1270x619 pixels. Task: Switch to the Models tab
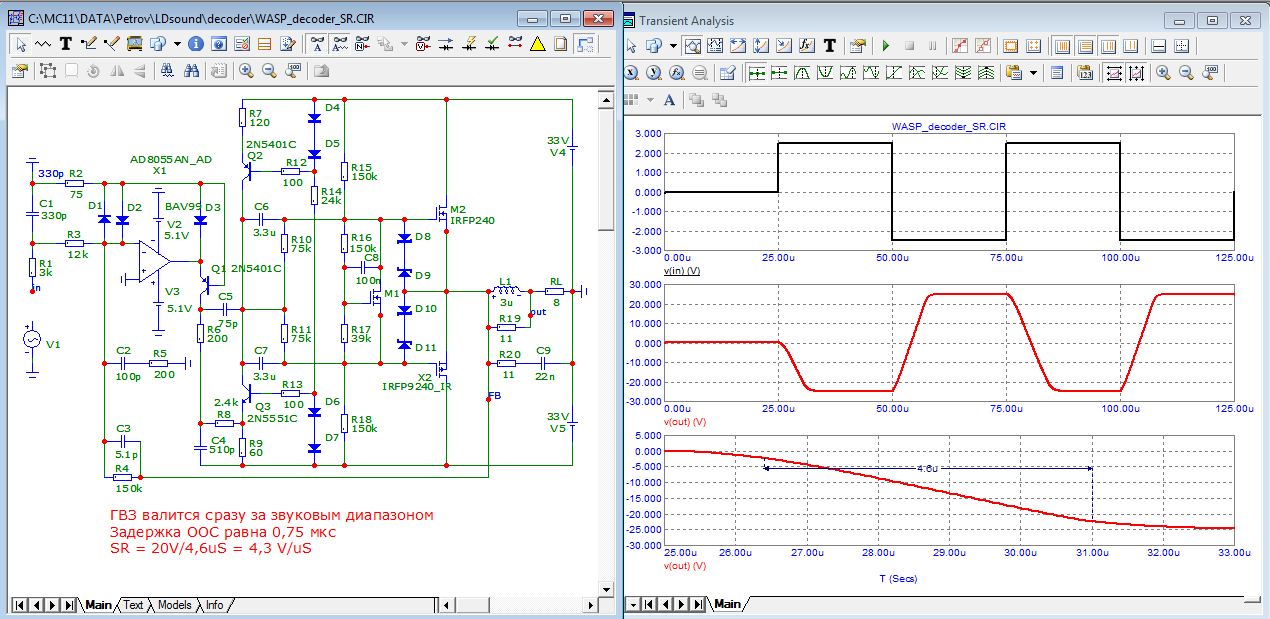point(174,605)
